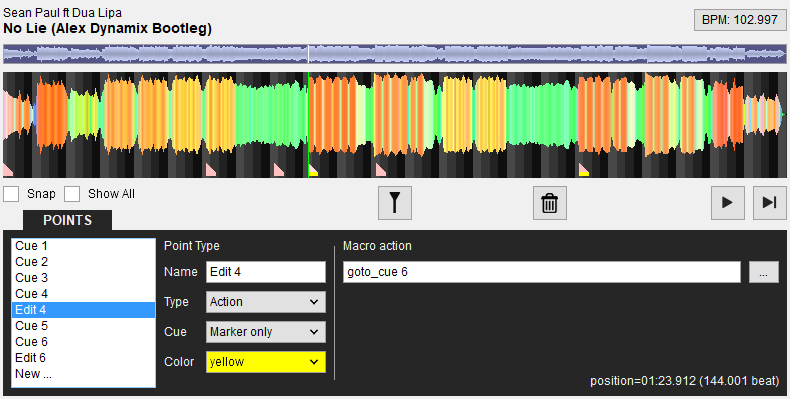Switch to the POINTS tab
This screenshot has height=399, width=790.
(68, 221)
